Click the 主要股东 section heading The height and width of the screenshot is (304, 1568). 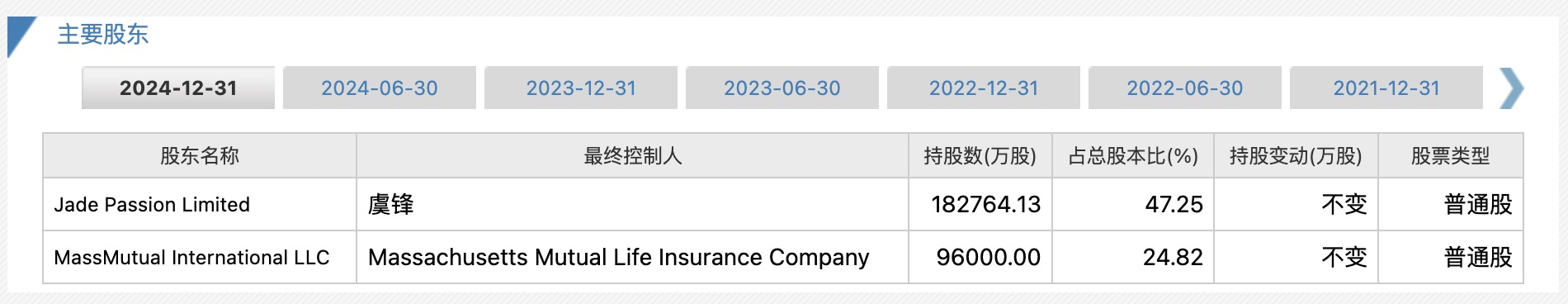click(x=103, y=35)
